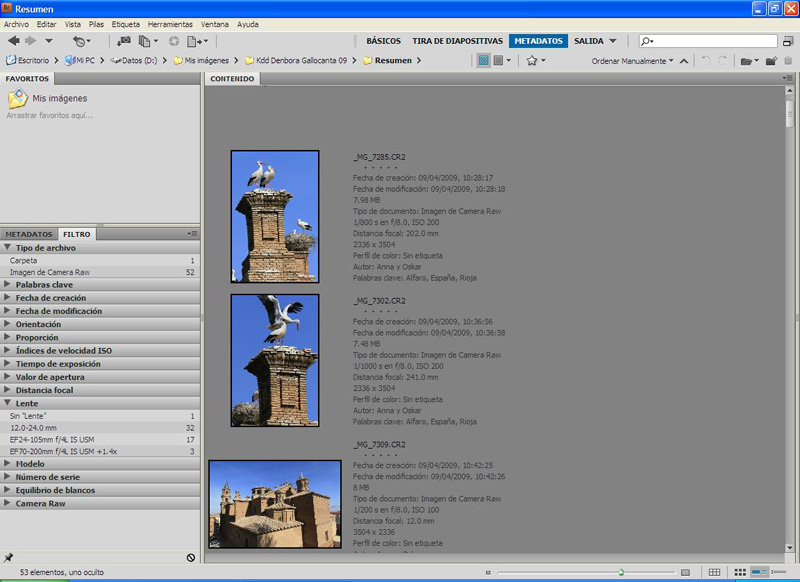
Task: Toggle EF24-105mm f/4L IS USM filter
Action: [x=100, y=440]
